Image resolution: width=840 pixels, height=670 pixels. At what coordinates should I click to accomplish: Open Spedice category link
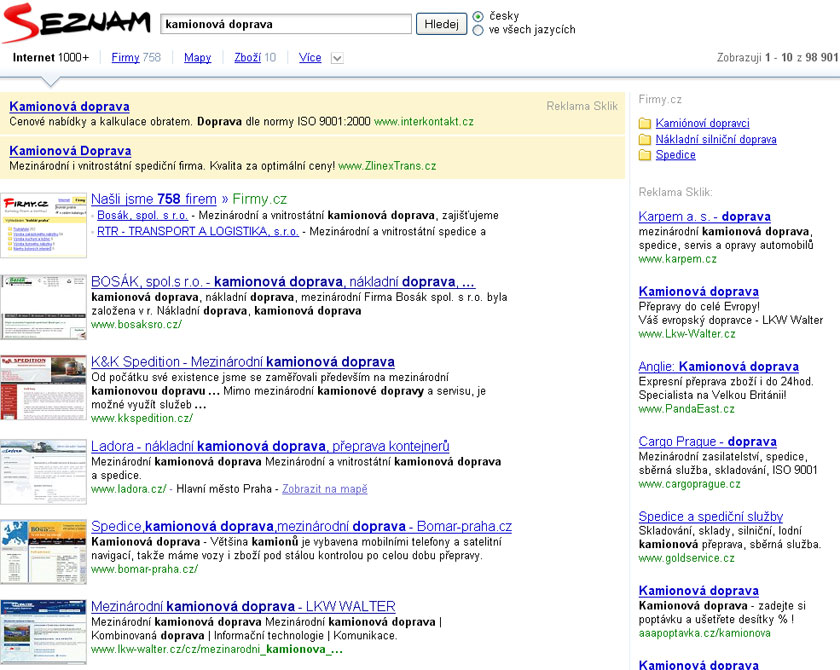(676, 155)
